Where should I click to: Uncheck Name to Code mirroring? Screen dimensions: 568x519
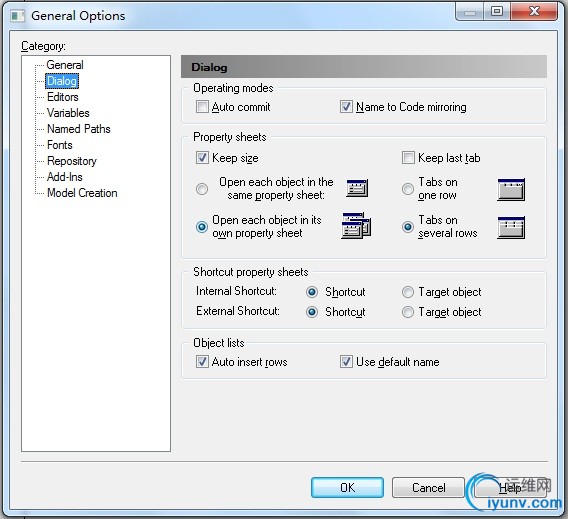[x=346, y=107]
